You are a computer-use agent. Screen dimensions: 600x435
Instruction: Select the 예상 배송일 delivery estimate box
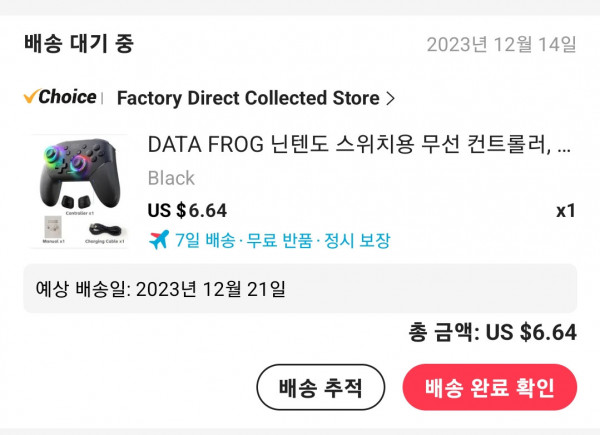click(300, 289)
